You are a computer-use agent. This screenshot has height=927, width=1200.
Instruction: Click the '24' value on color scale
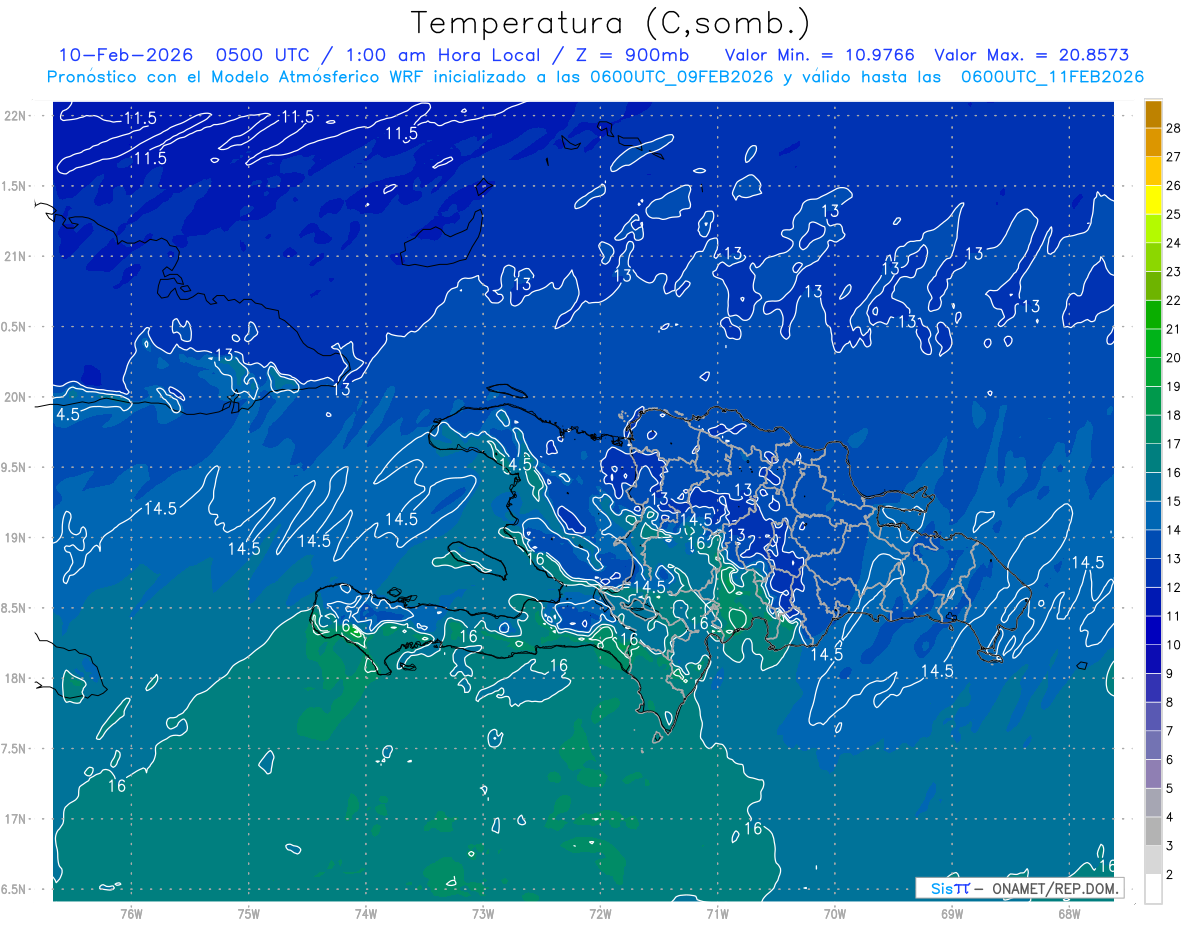tap(1174, 243)
